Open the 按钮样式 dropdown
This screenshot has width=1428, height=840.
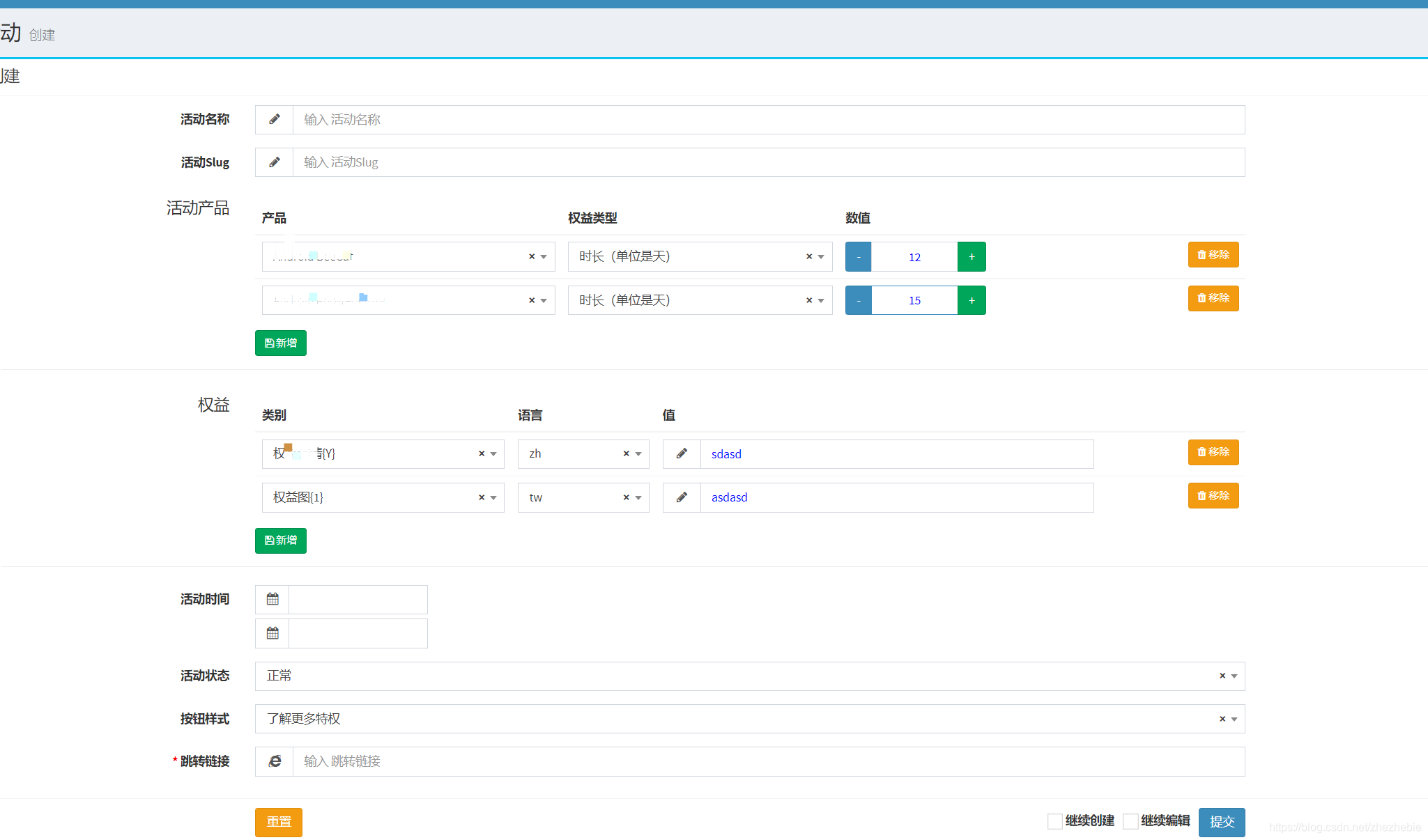pyautogui.click(x=1234, y=719)
